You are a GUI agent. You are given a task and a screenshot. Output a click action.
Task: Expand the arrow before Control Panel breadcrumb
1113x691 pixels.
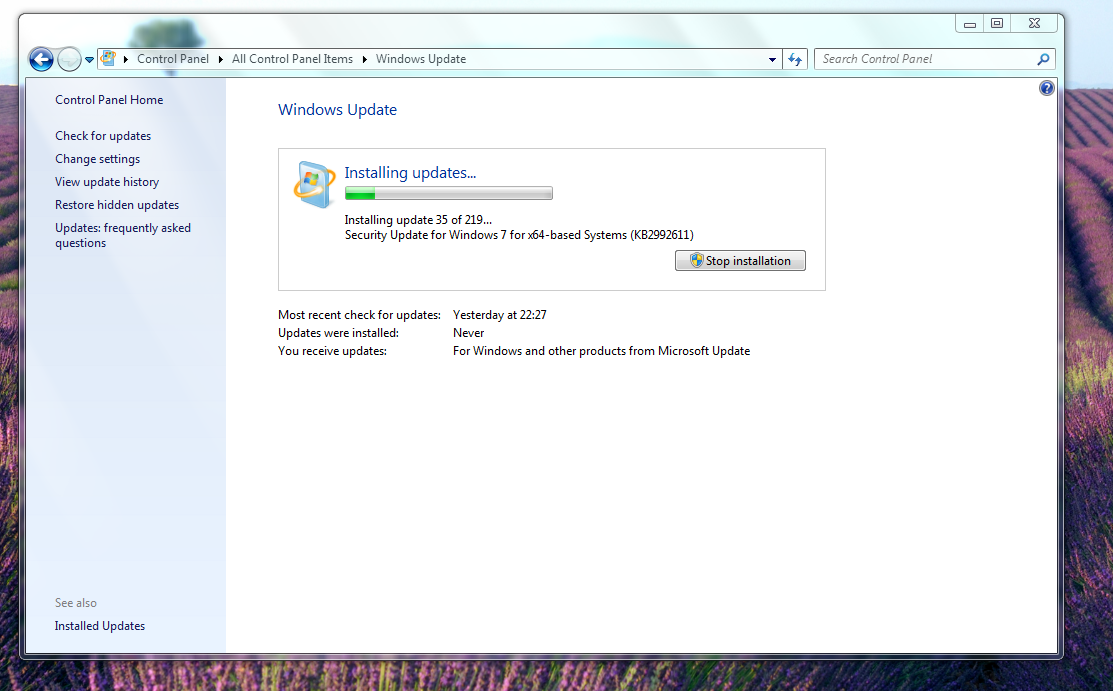(x=126, y=59)
